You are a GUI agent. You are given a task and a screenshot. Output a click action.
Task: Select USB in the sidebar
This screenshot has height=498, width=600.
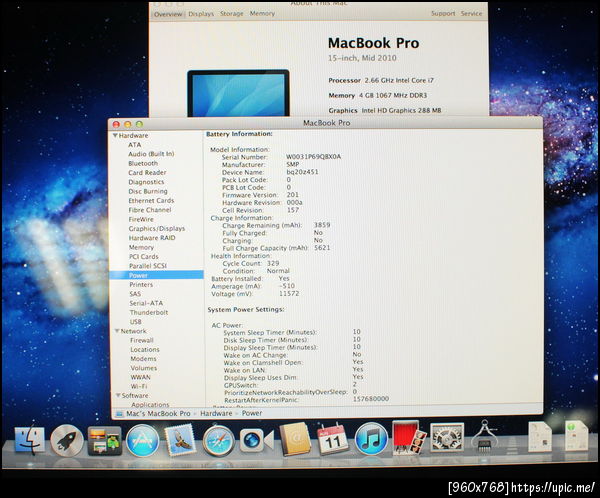click(x=135, y=322)
